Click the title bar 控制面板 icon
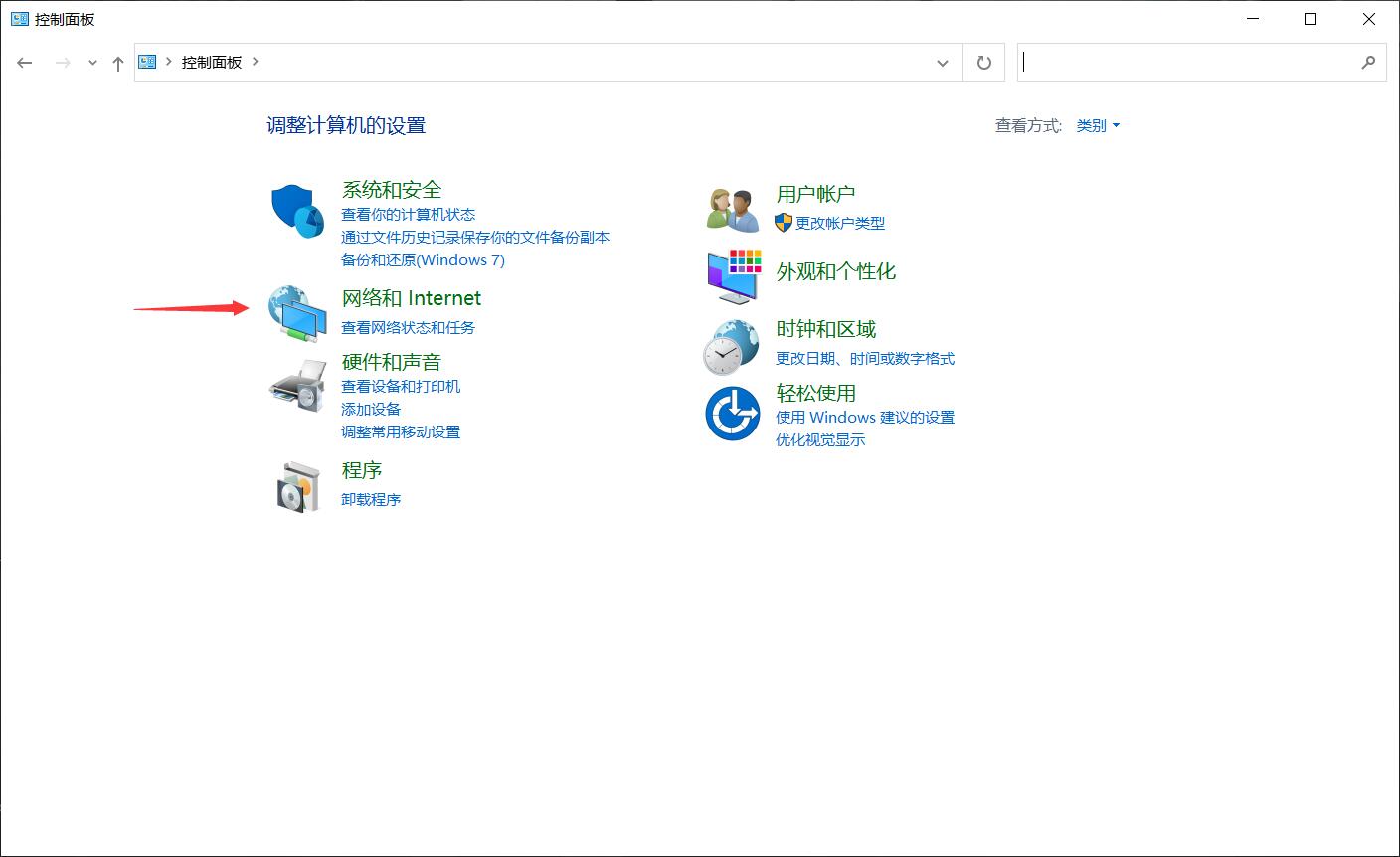The height and width of the screenshot is (857, 1400). coord(19,19)
